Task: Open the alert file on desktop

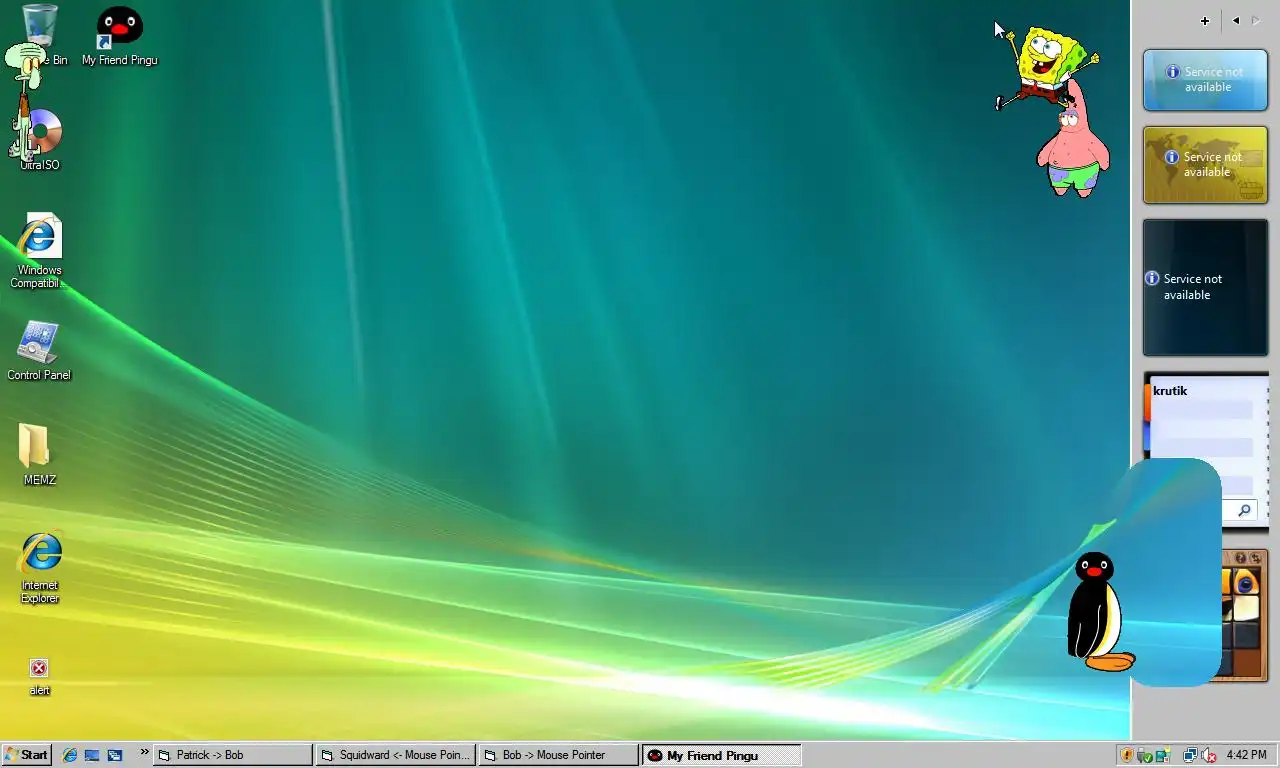Action: pos(39,676)
